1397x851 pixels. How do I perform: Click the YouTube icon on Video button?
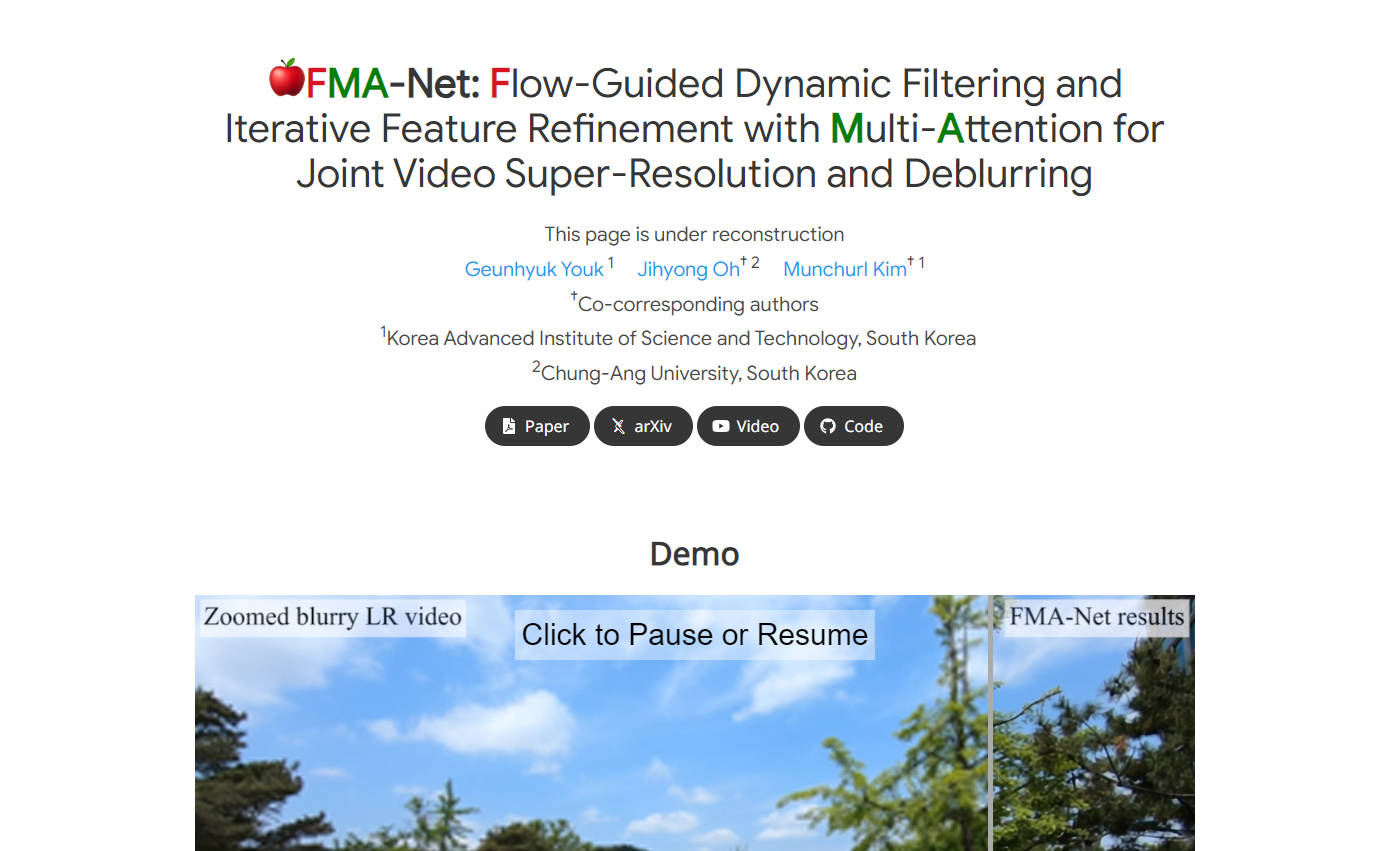pyautogui.click(x=720, y=426)
